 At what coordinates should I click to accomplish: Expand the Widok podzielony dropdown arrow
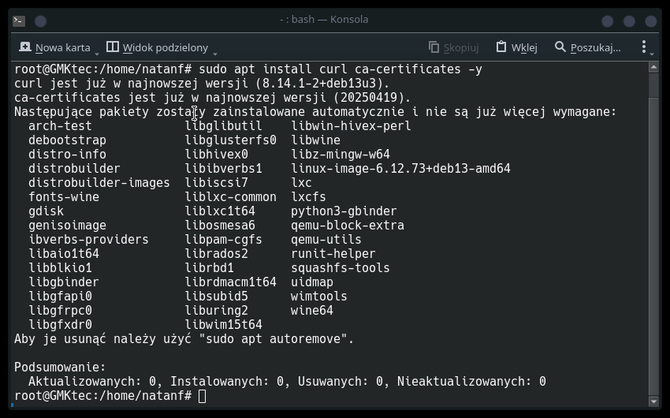[215, 54]
